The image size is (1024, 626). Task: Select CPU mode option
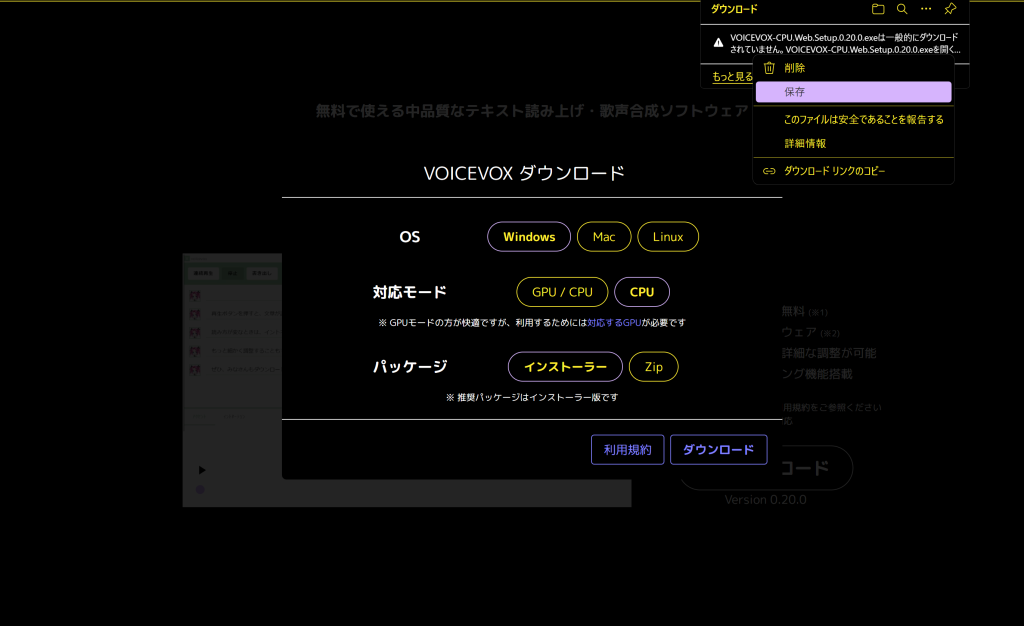[x=642, y=292]
